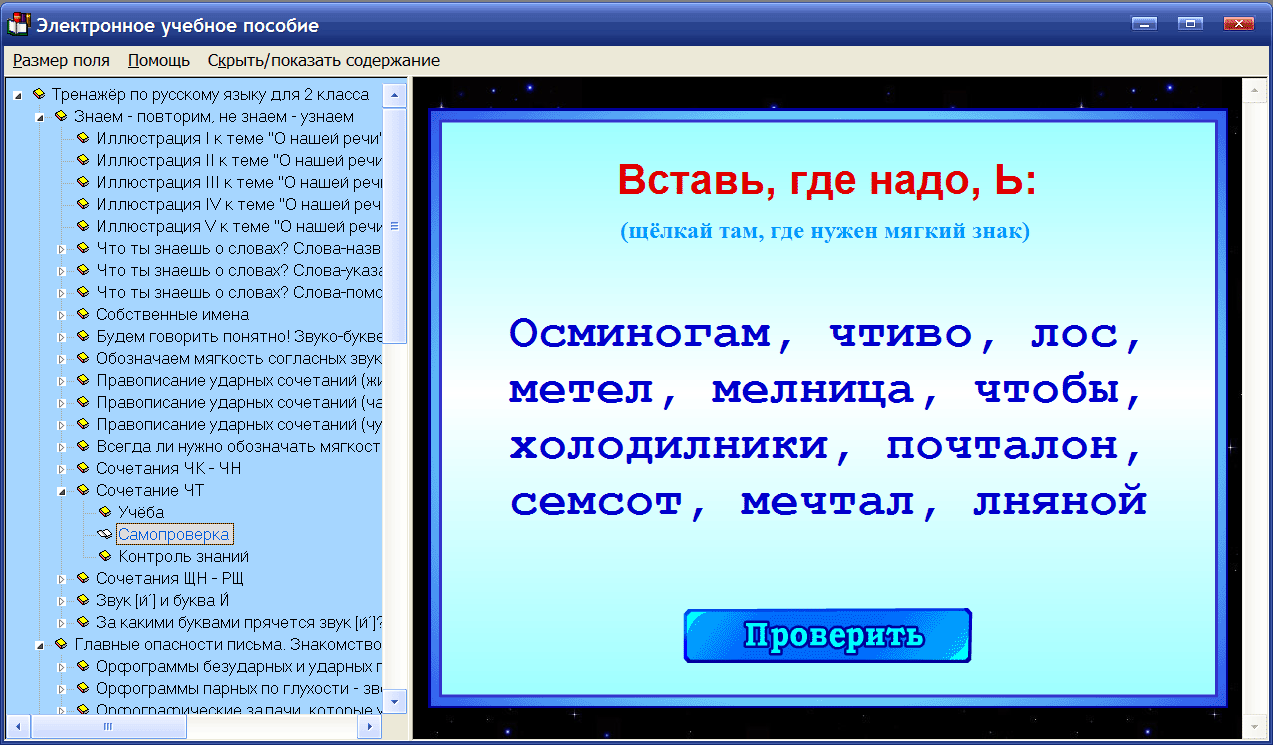1273x745 pixels.
Task: Select the icon next to Сочетание ЧТ
Action: 84,489
